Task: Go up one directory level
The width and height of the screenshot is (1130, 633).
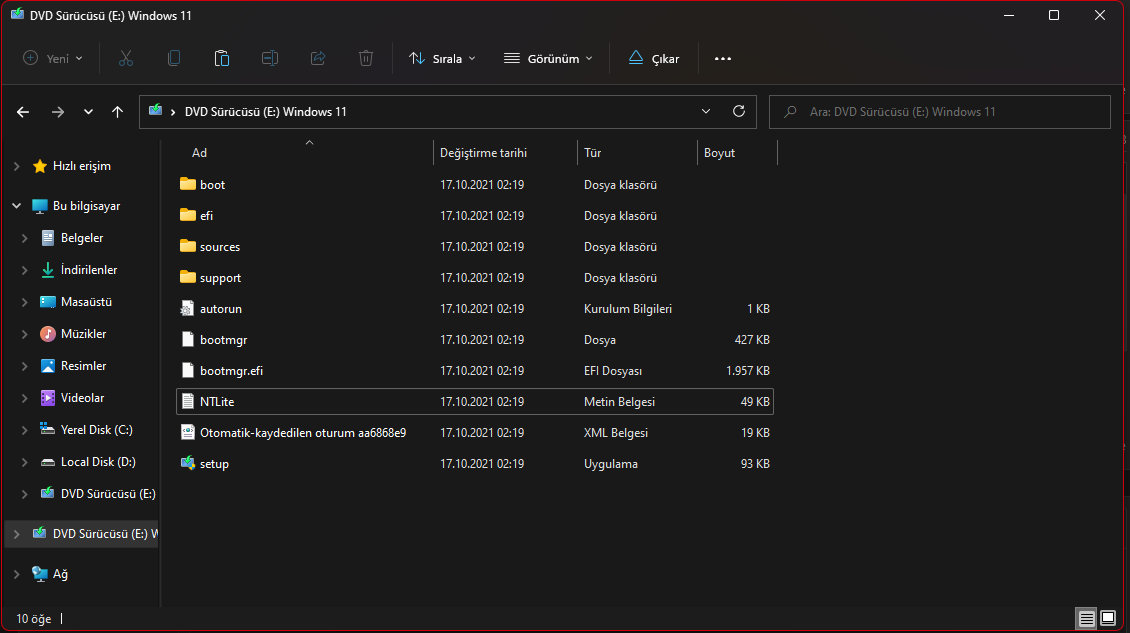Action: pyautogui.click(x=118, y=112)
